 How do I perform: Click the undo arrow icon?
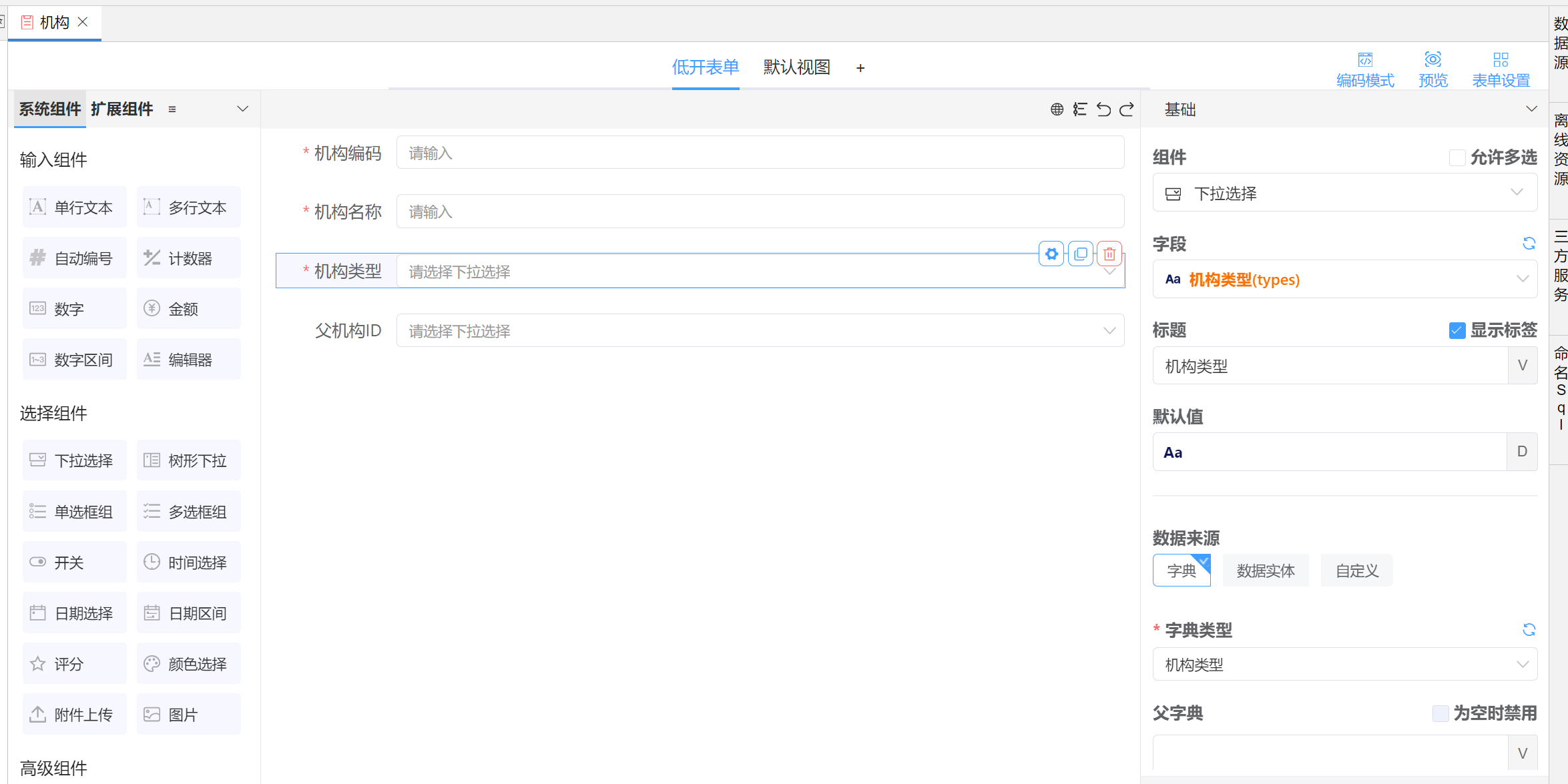(x=1103, y=109)
